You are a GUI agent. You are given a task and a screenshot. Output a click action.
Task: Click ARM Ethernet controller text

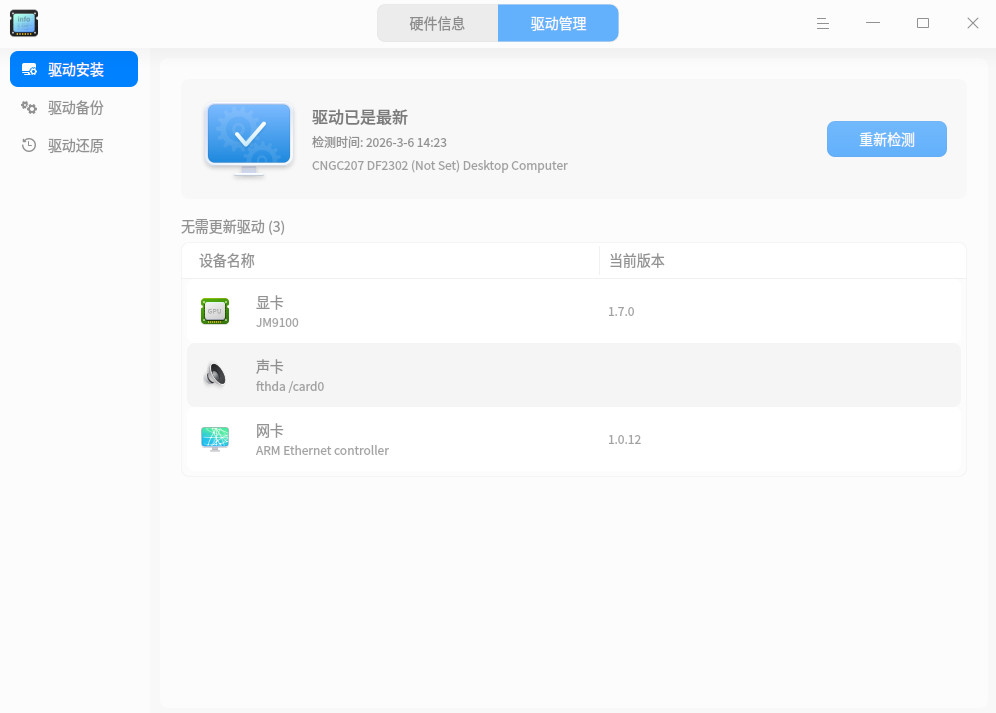pos(322,451)
